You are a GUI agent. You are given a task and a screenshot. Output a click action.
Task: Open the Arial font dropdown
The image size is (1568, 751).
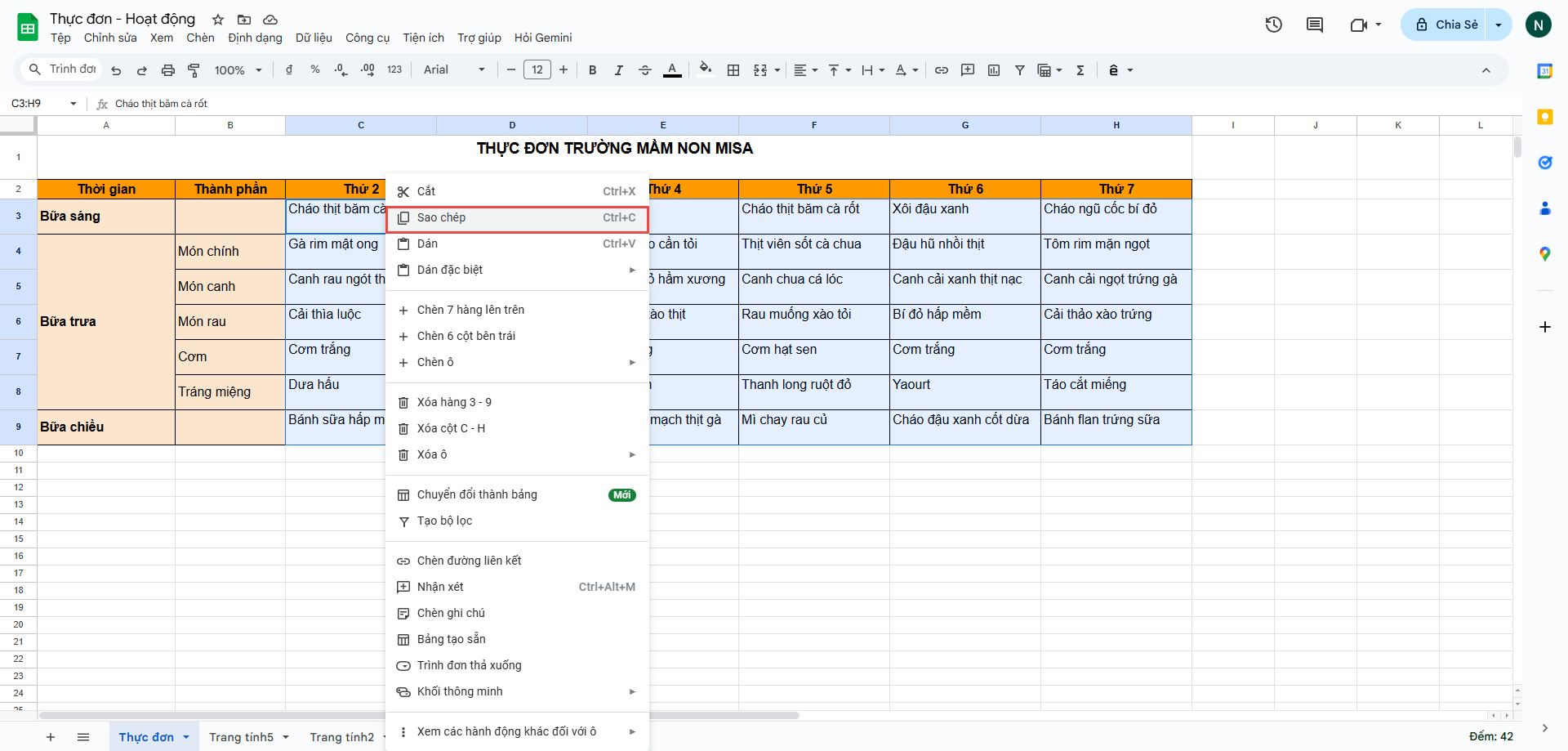click(x=454, y=70)
